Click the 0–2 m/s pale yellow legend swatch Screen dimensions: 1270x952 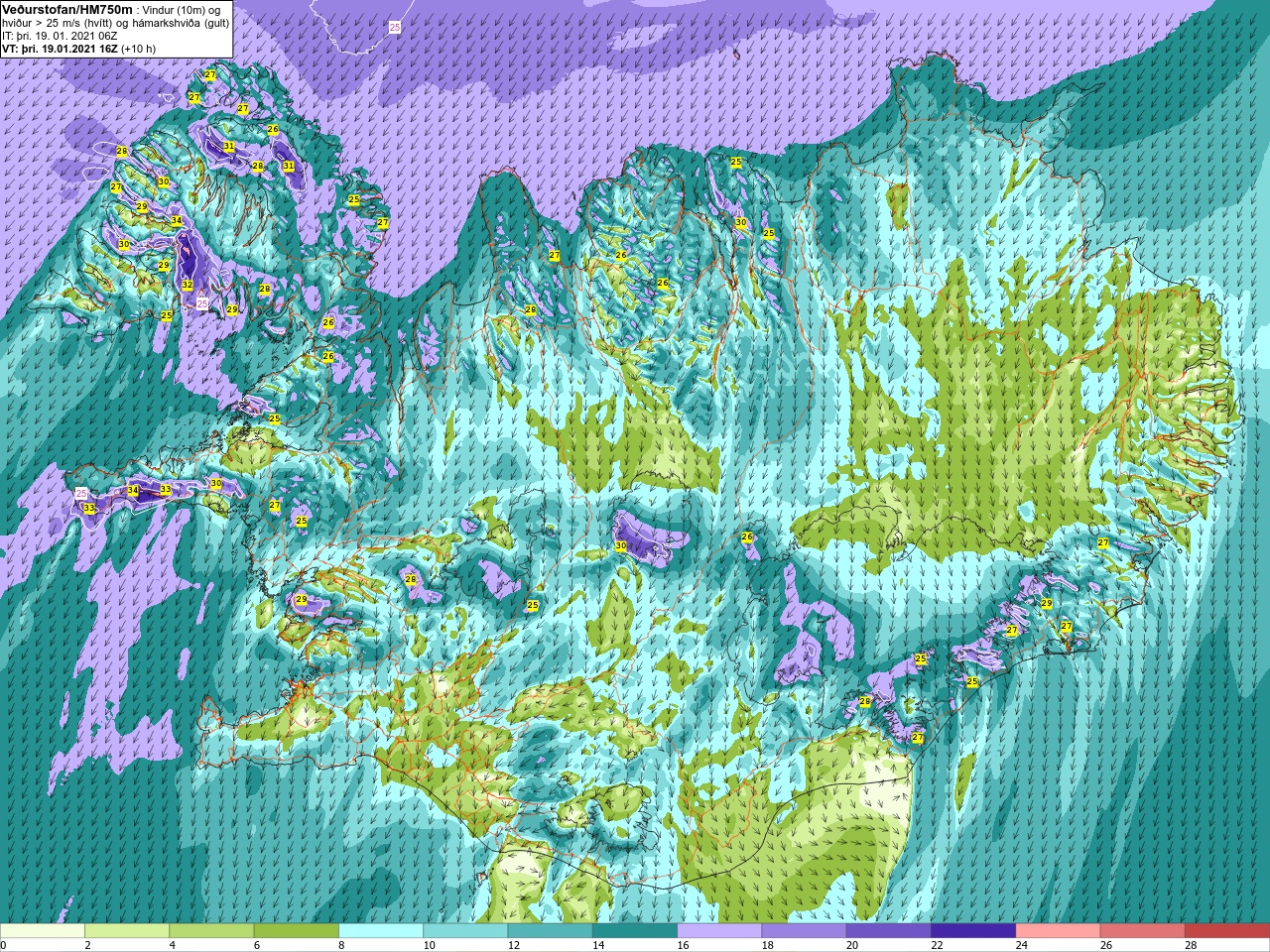(43, 931)
